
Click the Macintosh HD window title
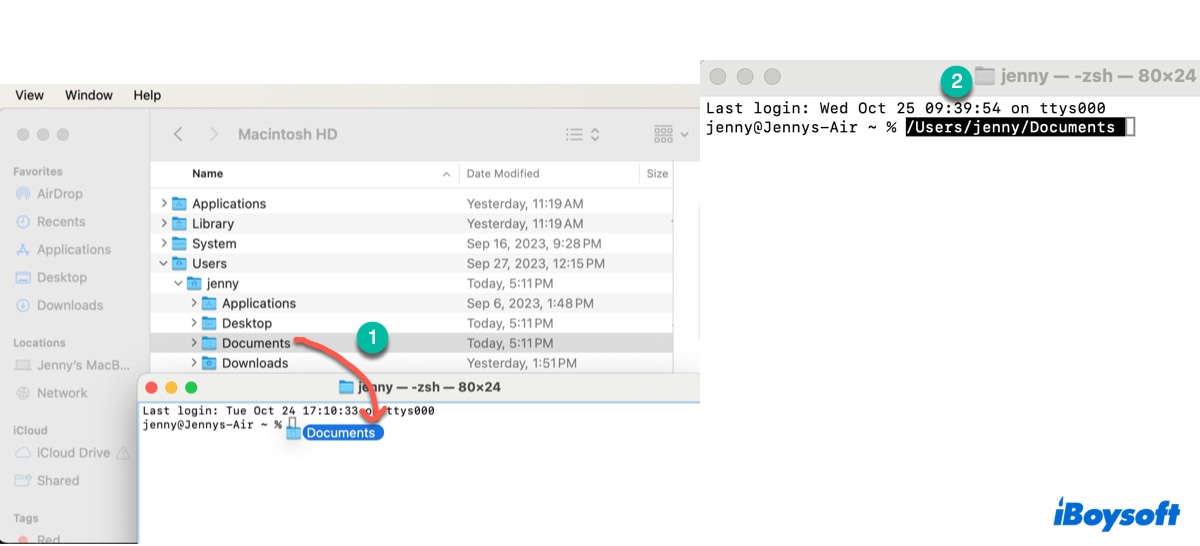(x=288, y=134)
